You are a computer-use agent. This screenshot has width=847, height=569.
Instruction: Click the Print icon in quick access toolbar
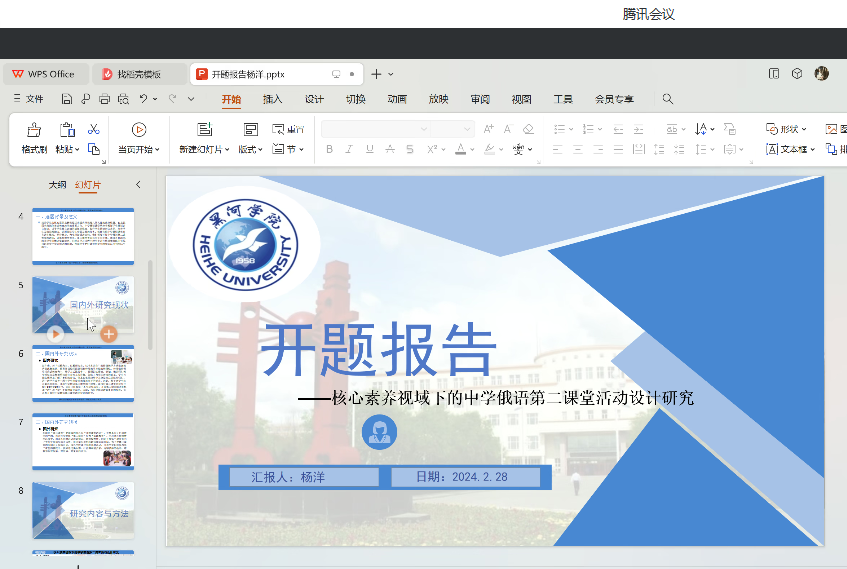104,99
